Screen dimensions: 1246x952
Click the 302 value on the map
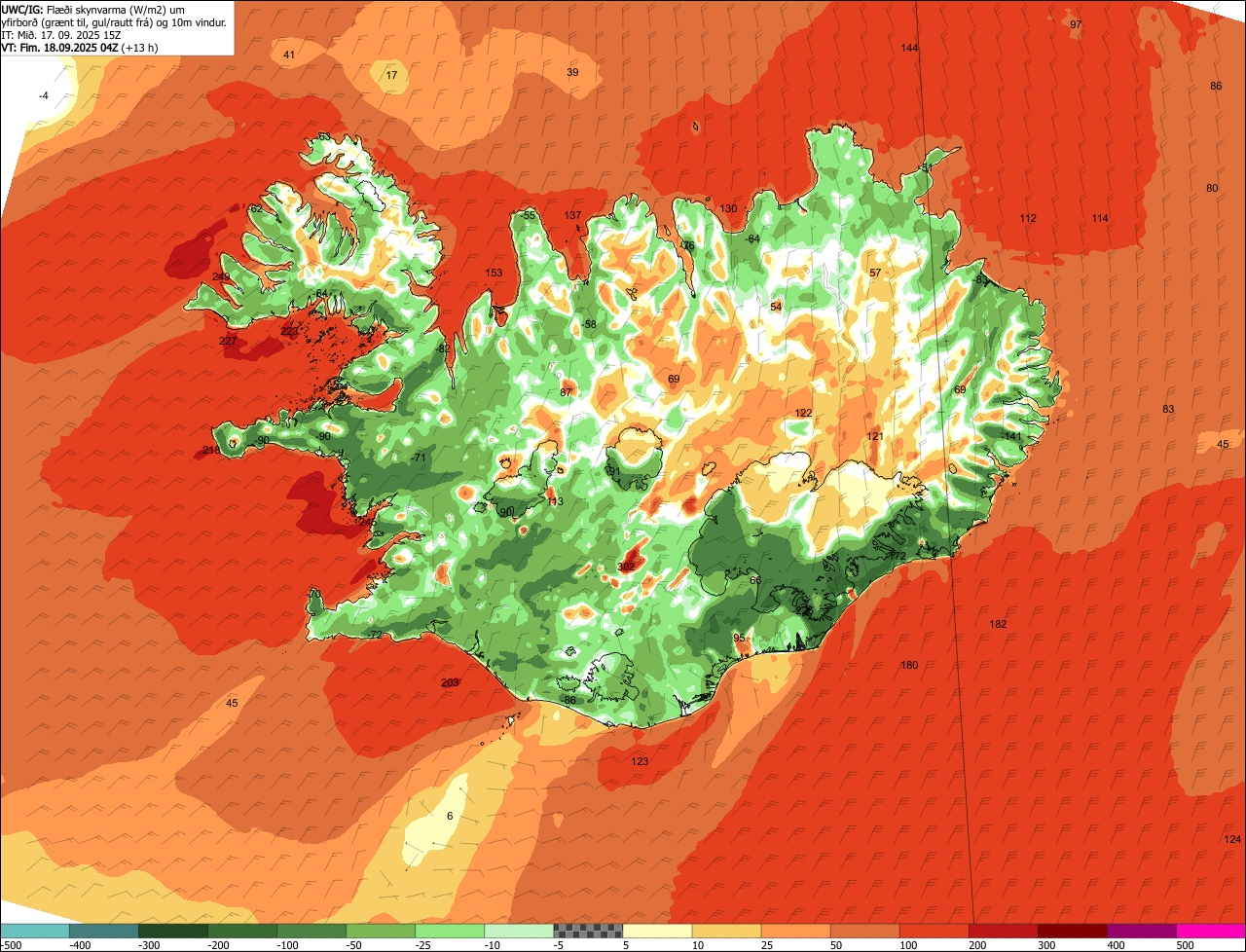627,567
